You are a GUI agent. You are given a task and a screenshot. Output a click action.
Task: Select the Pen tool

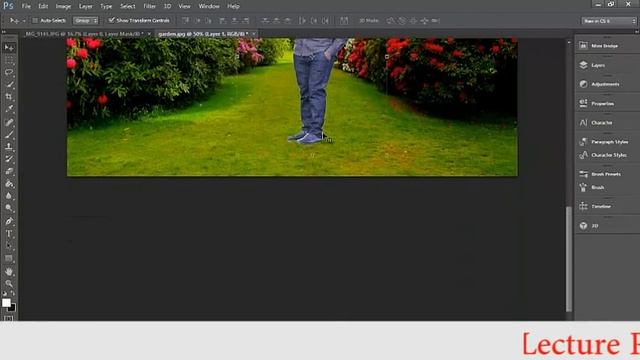(9, 221)
